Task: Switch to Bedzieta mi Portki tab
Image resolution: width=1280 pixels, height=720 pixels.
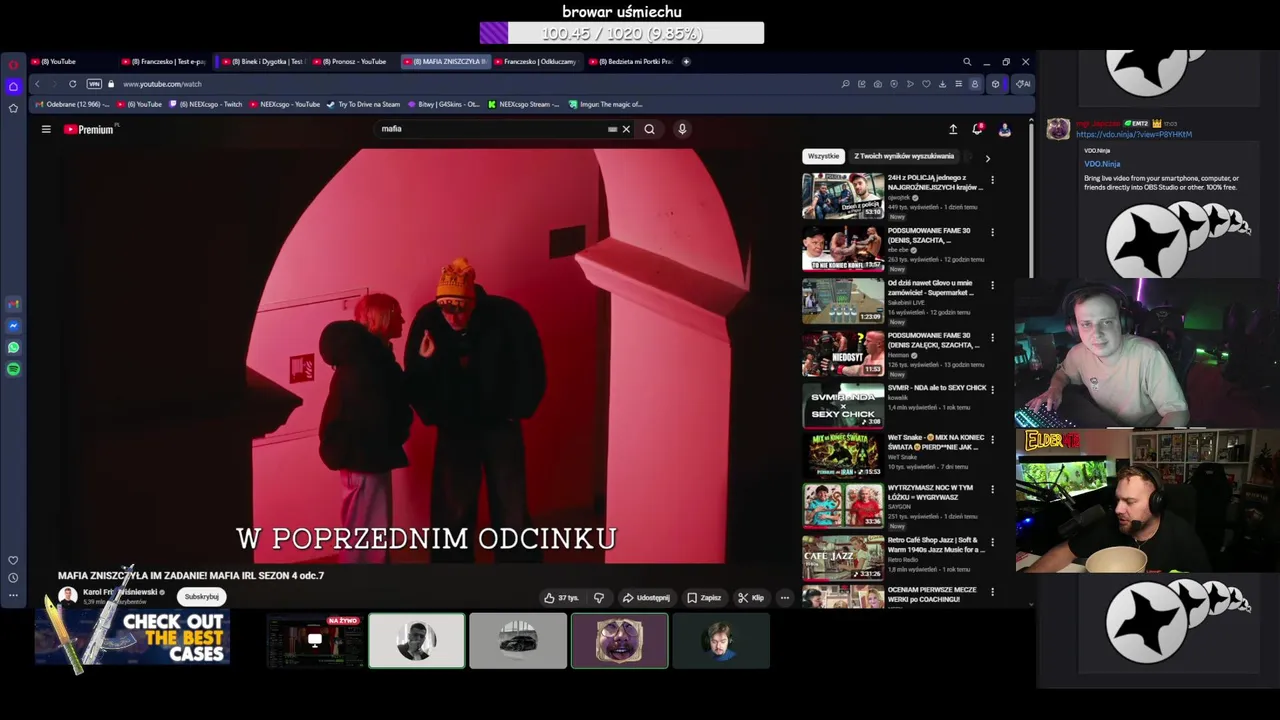Action: point(632,62)
